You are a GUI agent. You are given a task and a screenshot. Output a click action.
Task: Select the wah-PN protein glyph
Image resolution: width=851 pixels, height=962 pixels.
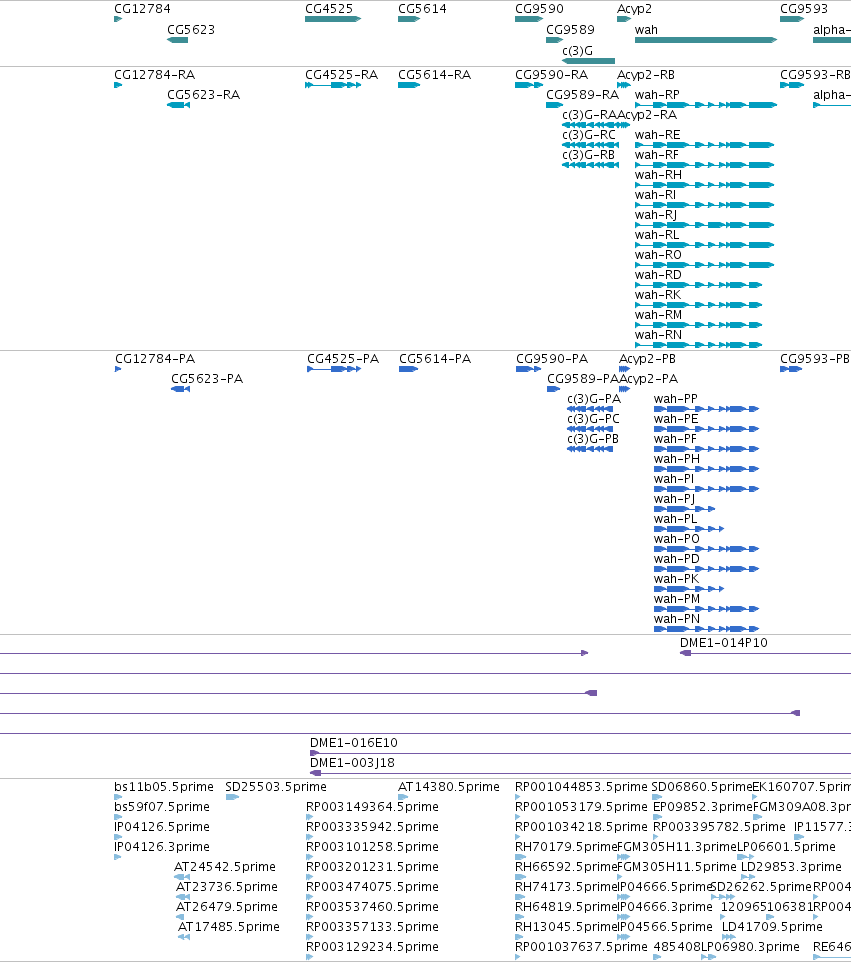tap(707, 629)
